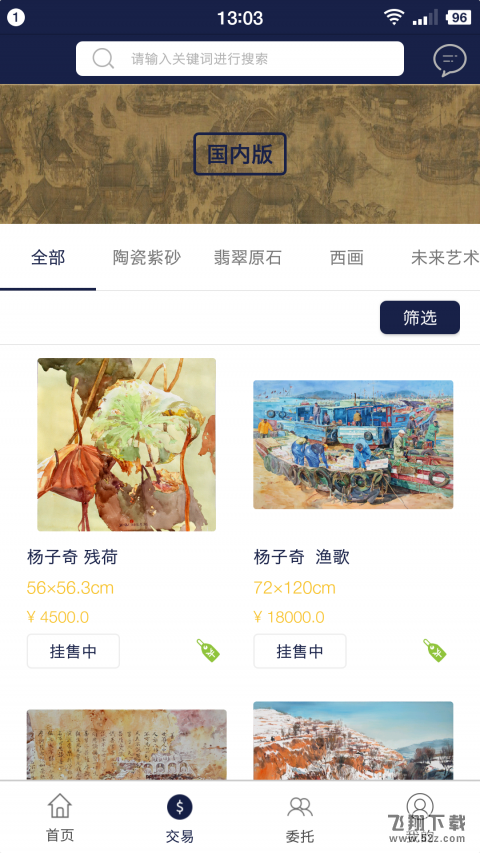Image resolution: width=480 pixels, height=853 pixels.
Task: Open the 渔歌 fishing boats painting thumbnail
Action: pos(353,444)
